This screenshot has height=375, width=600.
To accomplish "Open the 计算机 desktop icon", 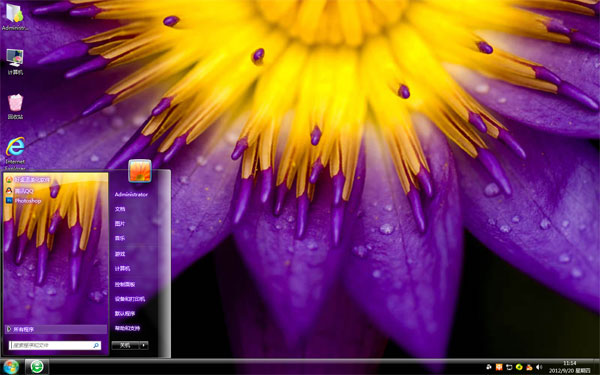I will point(15,61).
